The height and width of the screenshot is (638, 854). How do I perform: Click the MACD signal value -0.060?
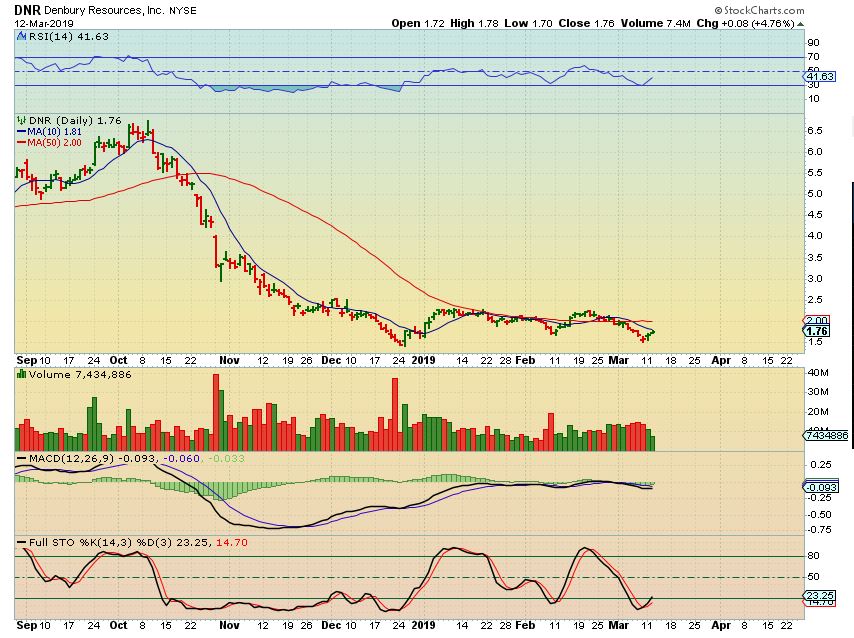pos(181,458)
